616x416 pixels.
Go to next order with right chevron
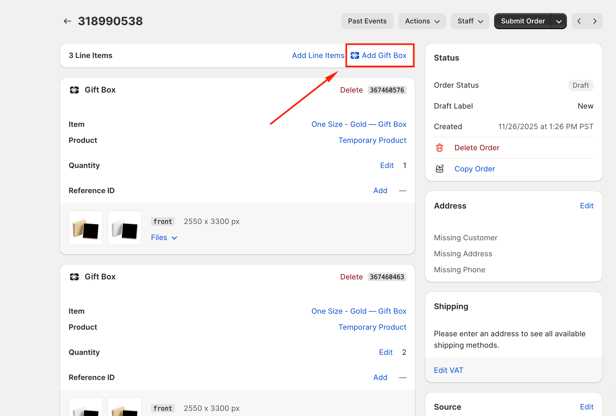point(595,21)
